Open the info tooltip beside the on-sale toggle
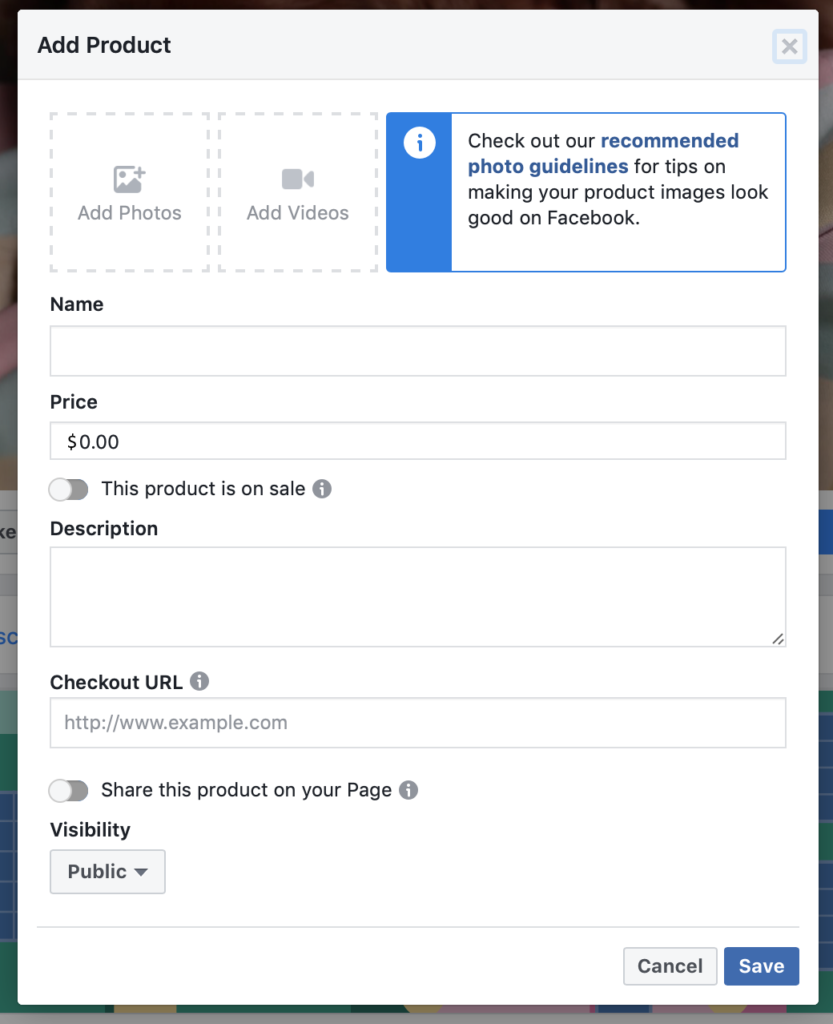 point(322,488)
